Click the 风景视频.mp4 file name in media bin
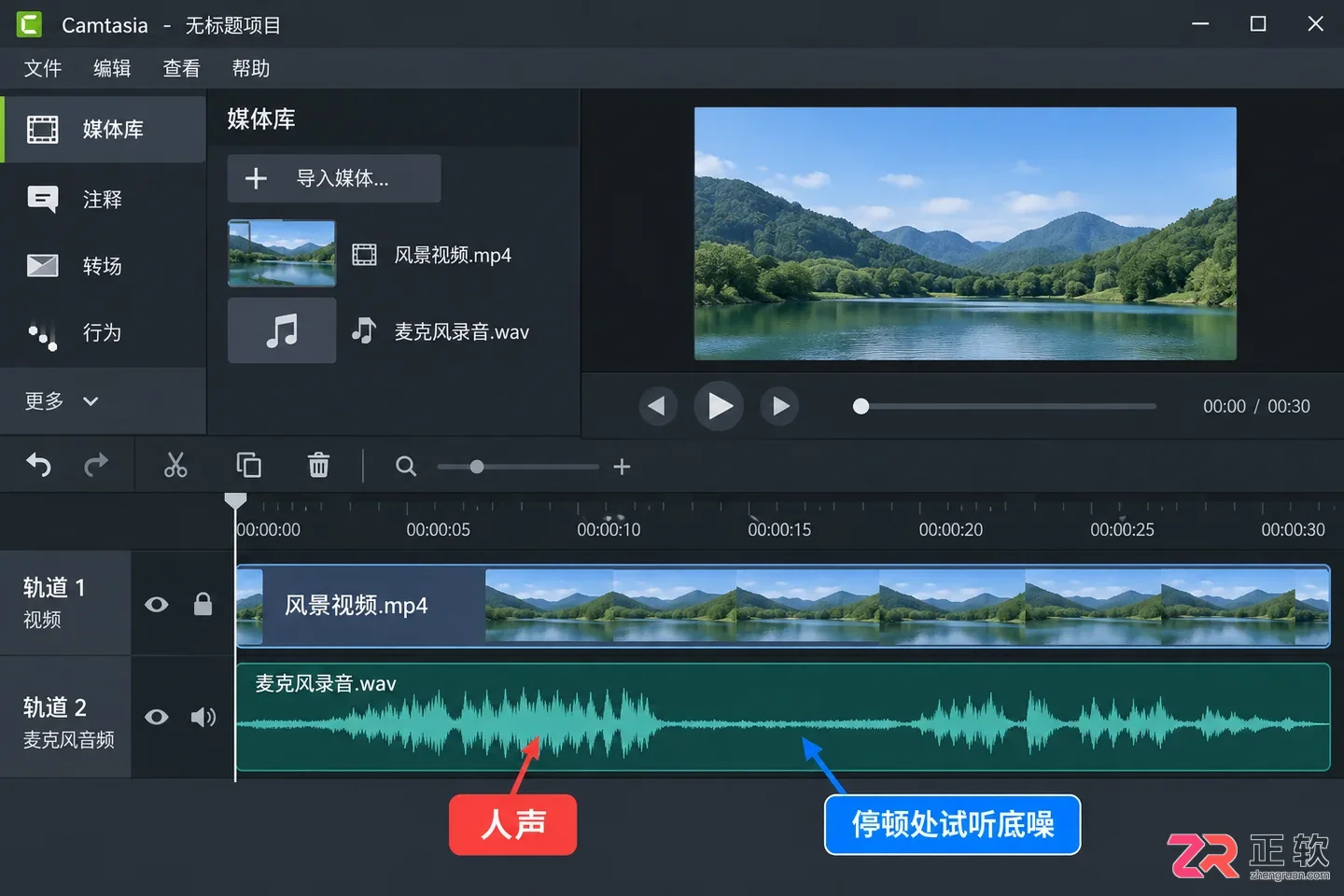 click(453, 255)
